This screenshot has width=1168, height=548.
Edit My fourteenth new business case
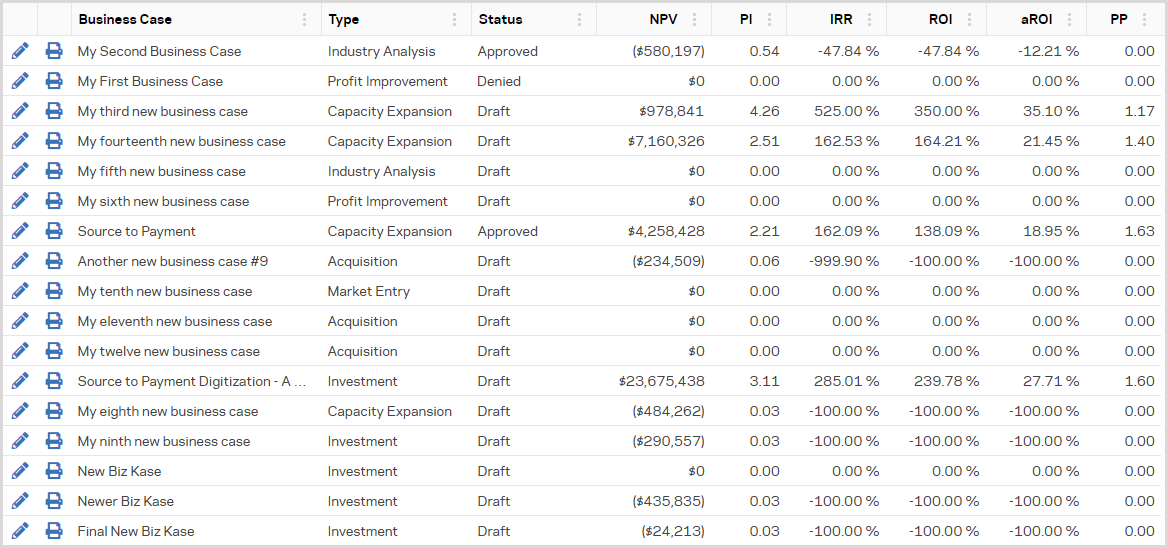tap(20, 141)
